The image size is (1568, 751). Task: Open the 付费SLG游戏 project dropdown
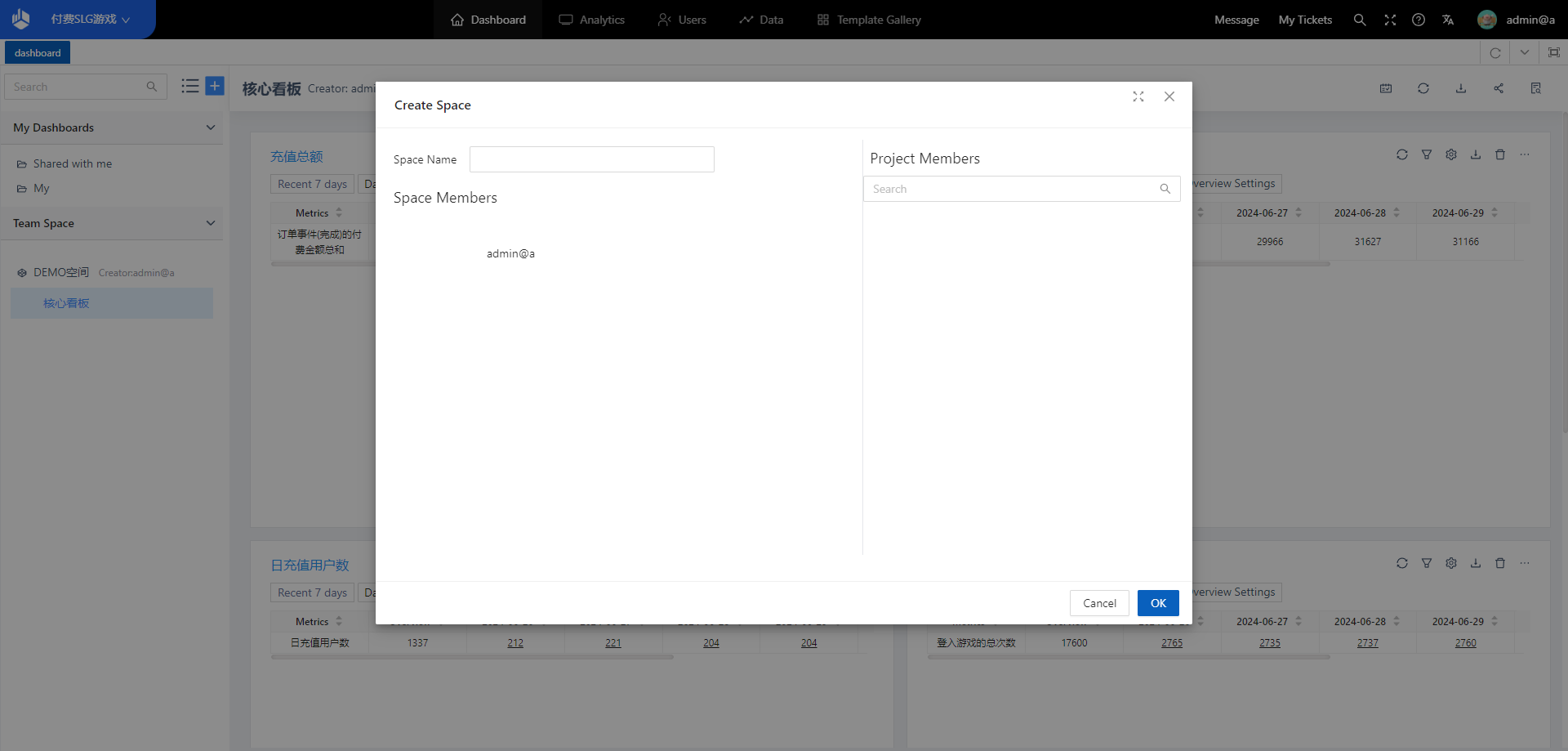coord(90,20)
